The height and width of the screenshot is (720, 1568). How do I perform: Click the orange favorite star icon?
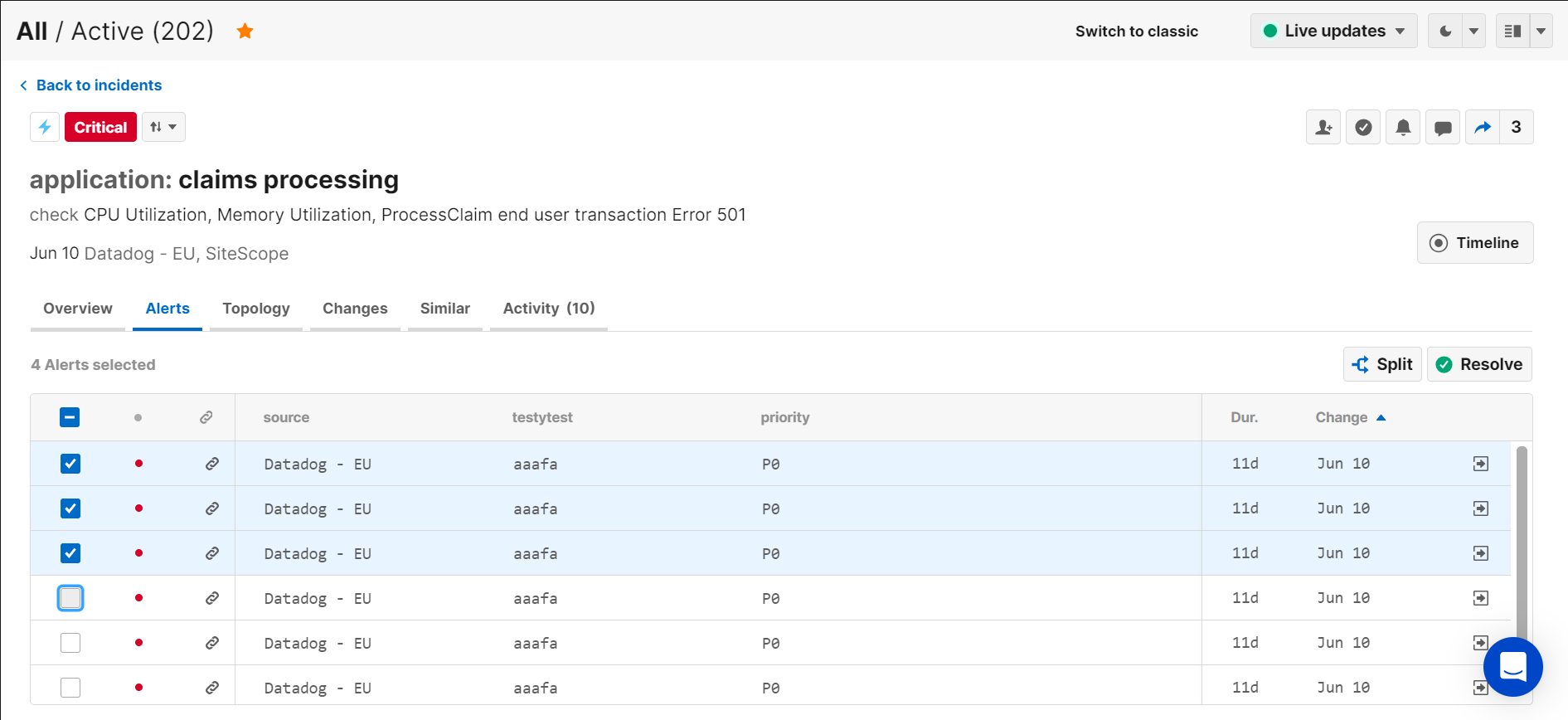[245, 32]
